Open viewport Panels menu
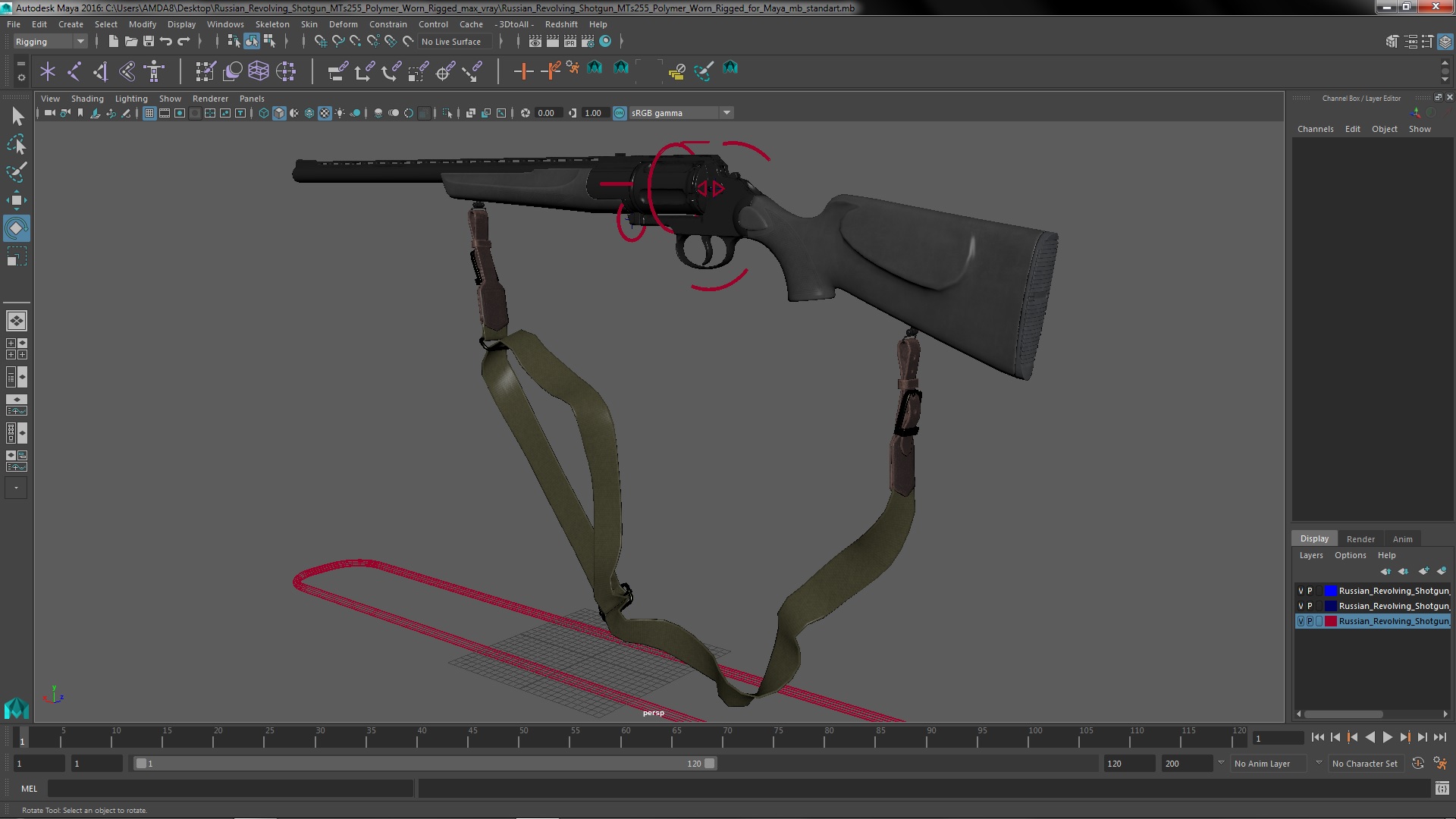The height and width of the screenshot is (819, 1456). pyautogui.click(x=252, y=99)
